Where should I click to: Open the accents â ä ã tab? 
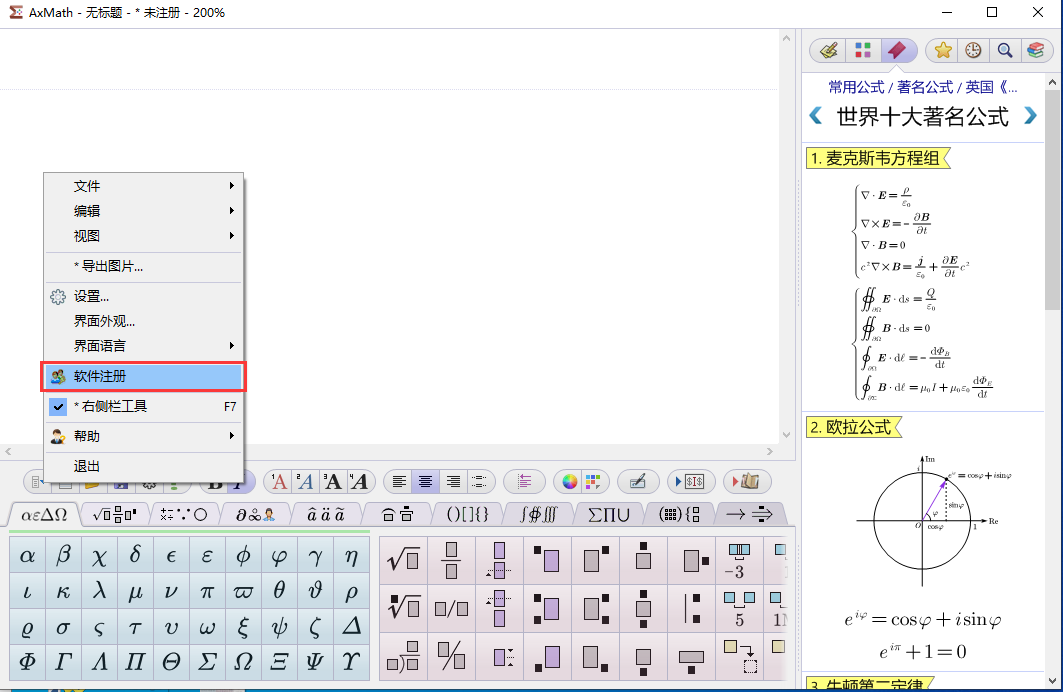tap(325, 515)
